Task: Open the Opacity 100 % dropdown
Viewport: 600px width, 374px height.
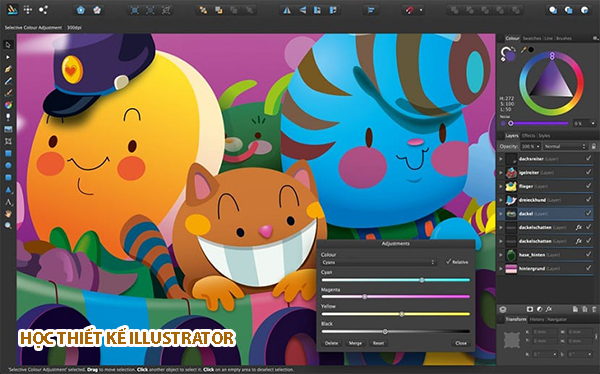Action: coord(530,146)
